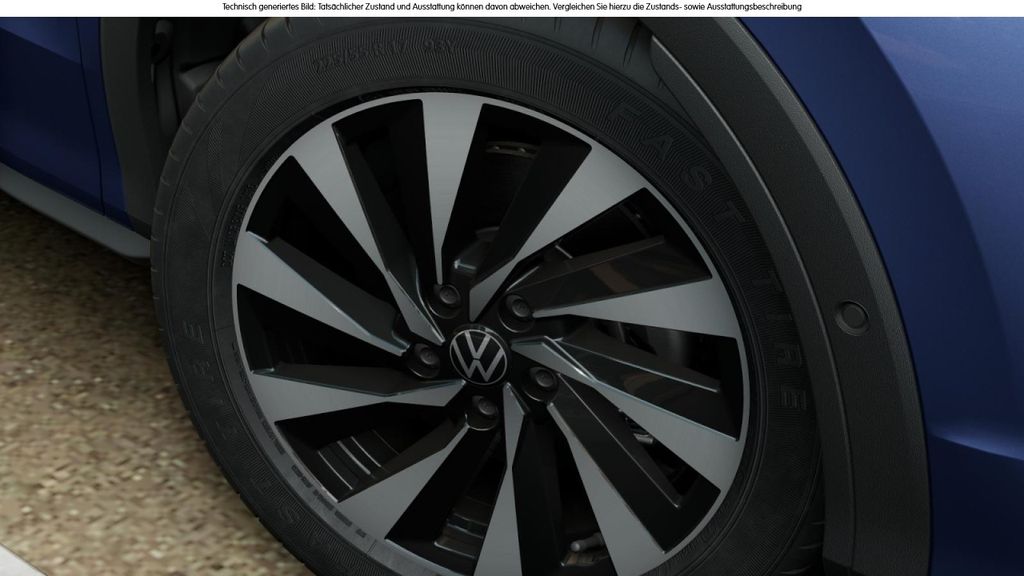This screenshot has width=1024, height=576.
Task: Click the upper-left lug bolt beside VW logo
Action: (446, 297)
